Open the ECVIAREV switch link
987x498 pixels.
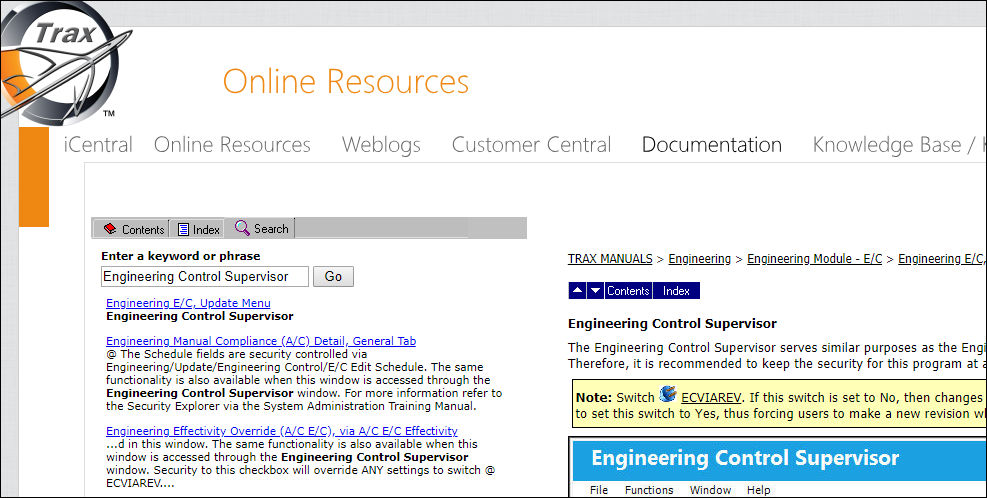[x=711, y=397]
